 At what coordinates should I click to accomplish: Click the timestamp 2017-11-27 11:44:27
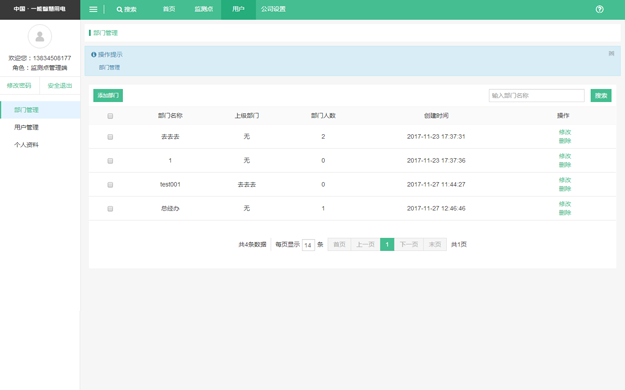(436, 184)
